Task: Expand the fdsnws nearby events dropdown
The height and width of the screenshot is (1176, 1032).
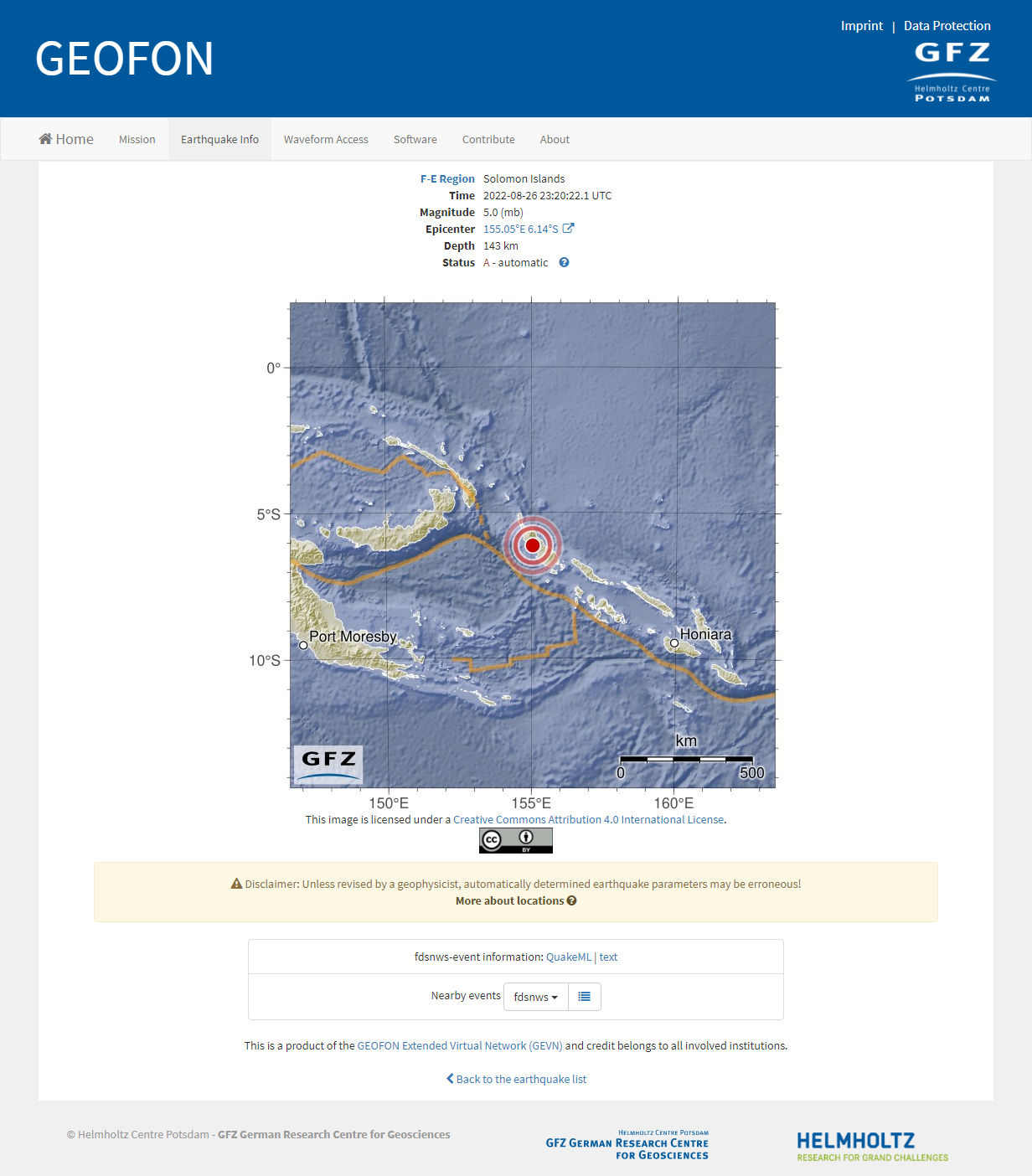Action: point(535,997)
